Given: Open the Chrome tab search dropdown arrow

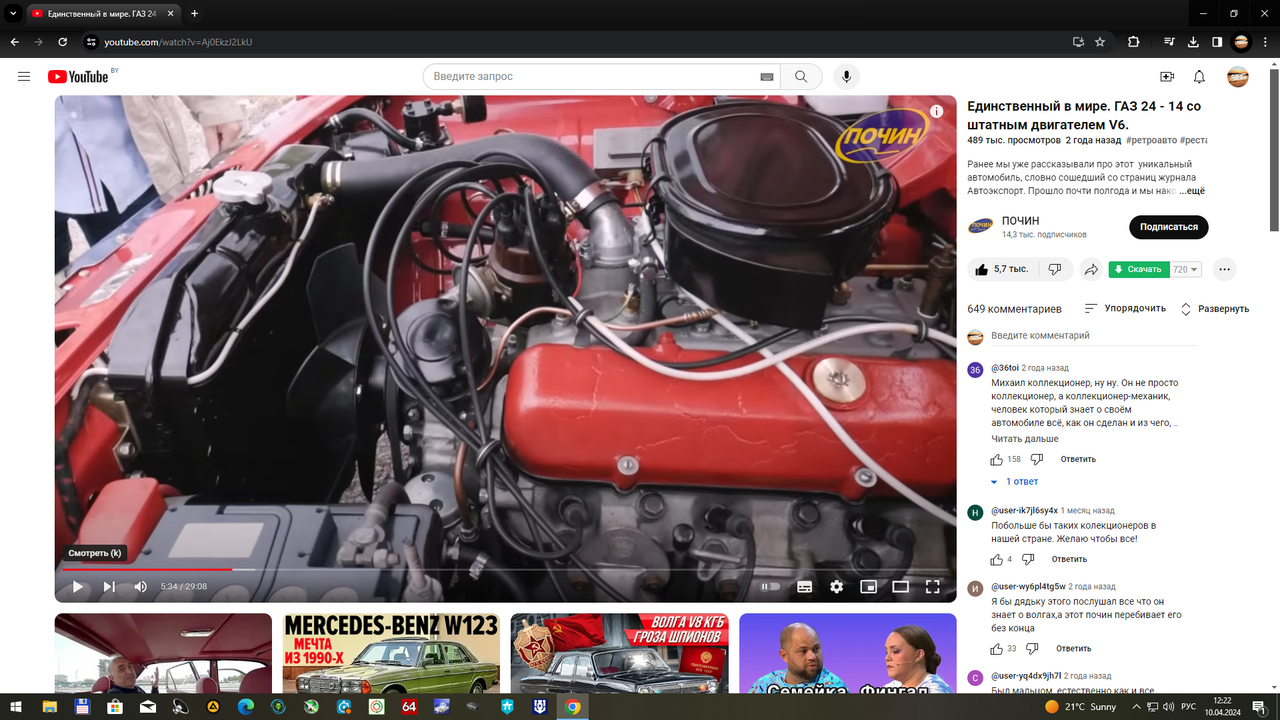Looking at the screenshot, I should (x=13, y=13).
